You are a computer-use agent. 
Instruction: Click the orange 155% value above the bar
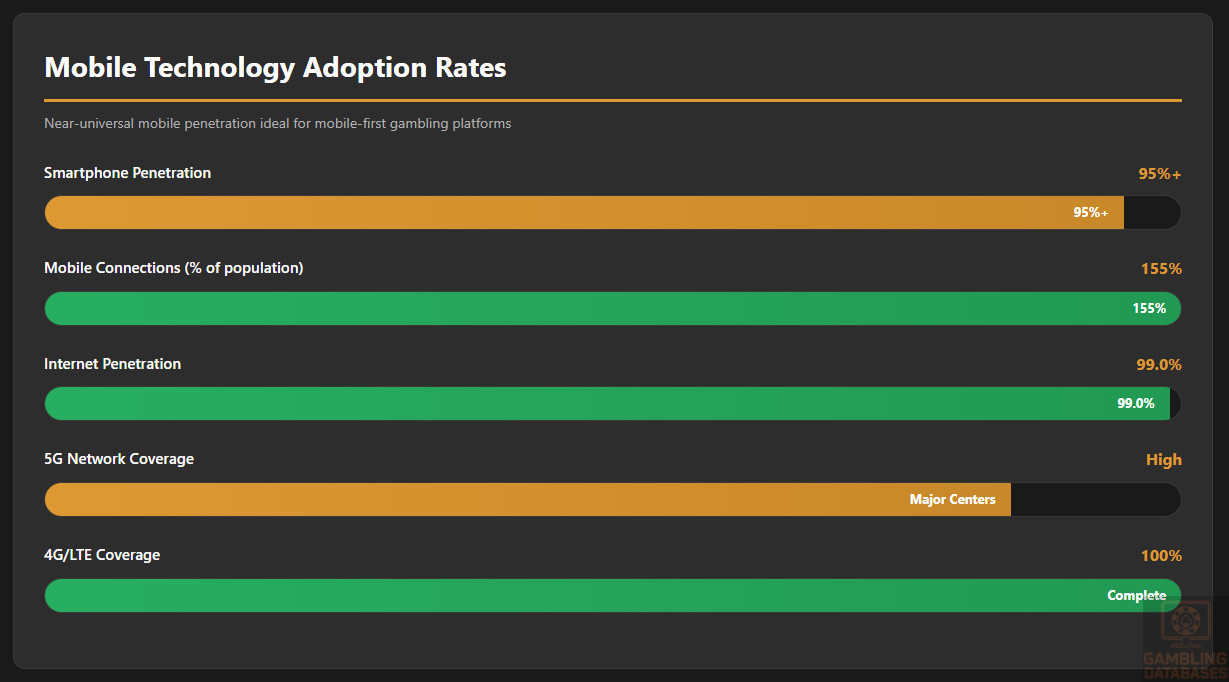pyautogui.click(x=1161, y=269)
